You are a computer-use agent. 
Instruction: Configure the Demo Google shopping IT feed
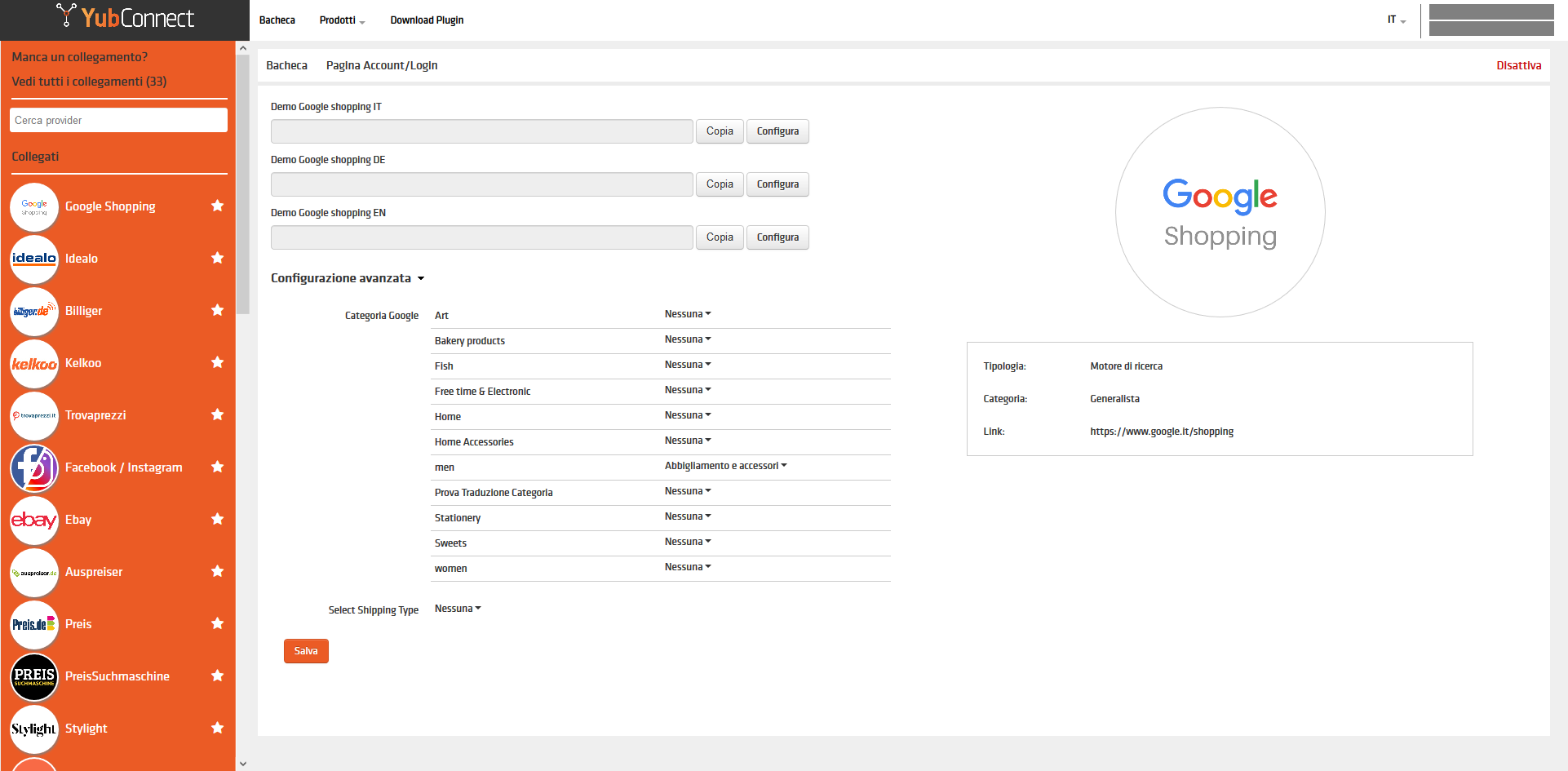point(777,131)
